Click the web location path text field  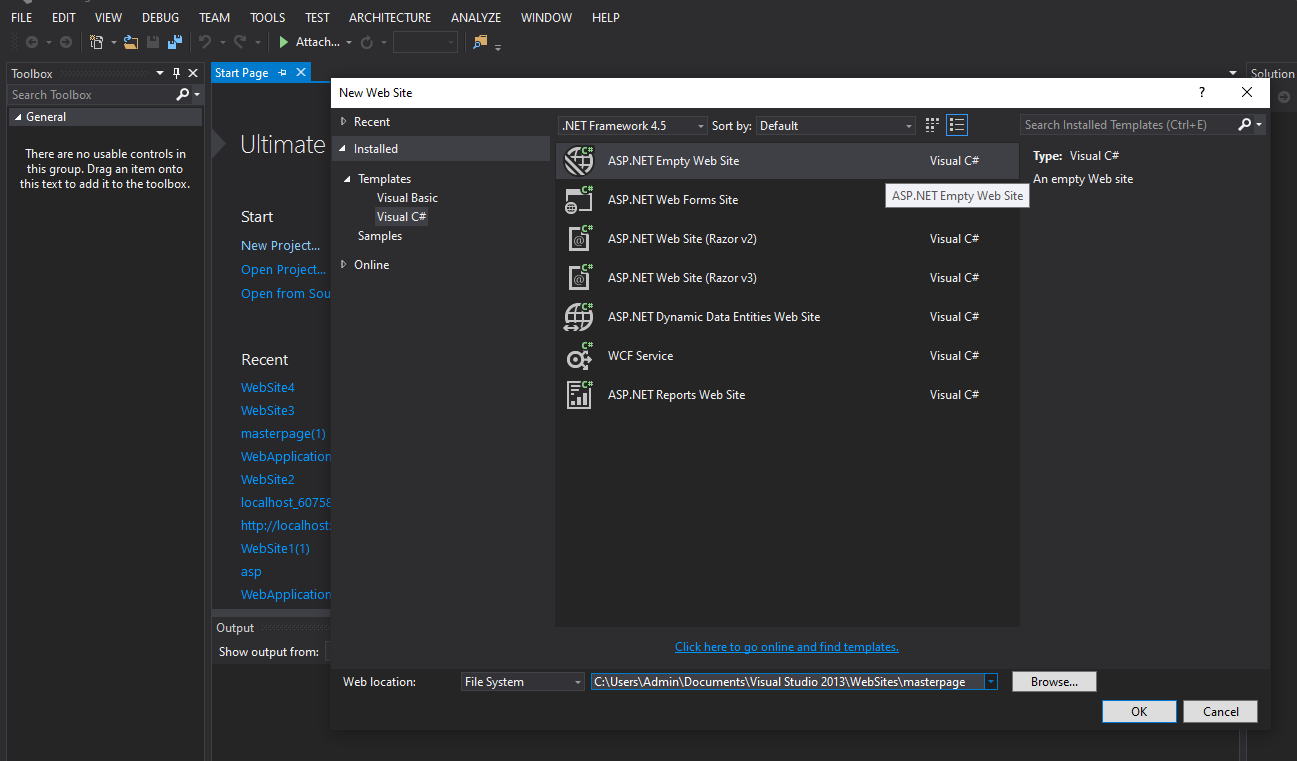[x=787, y=682]
